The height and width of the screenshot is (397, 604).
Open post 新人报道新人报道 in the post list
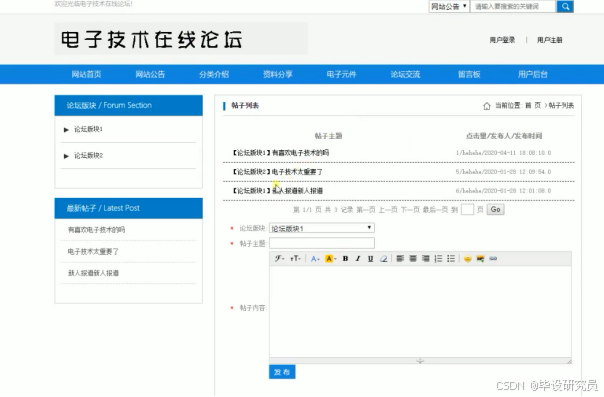[297, 191]
